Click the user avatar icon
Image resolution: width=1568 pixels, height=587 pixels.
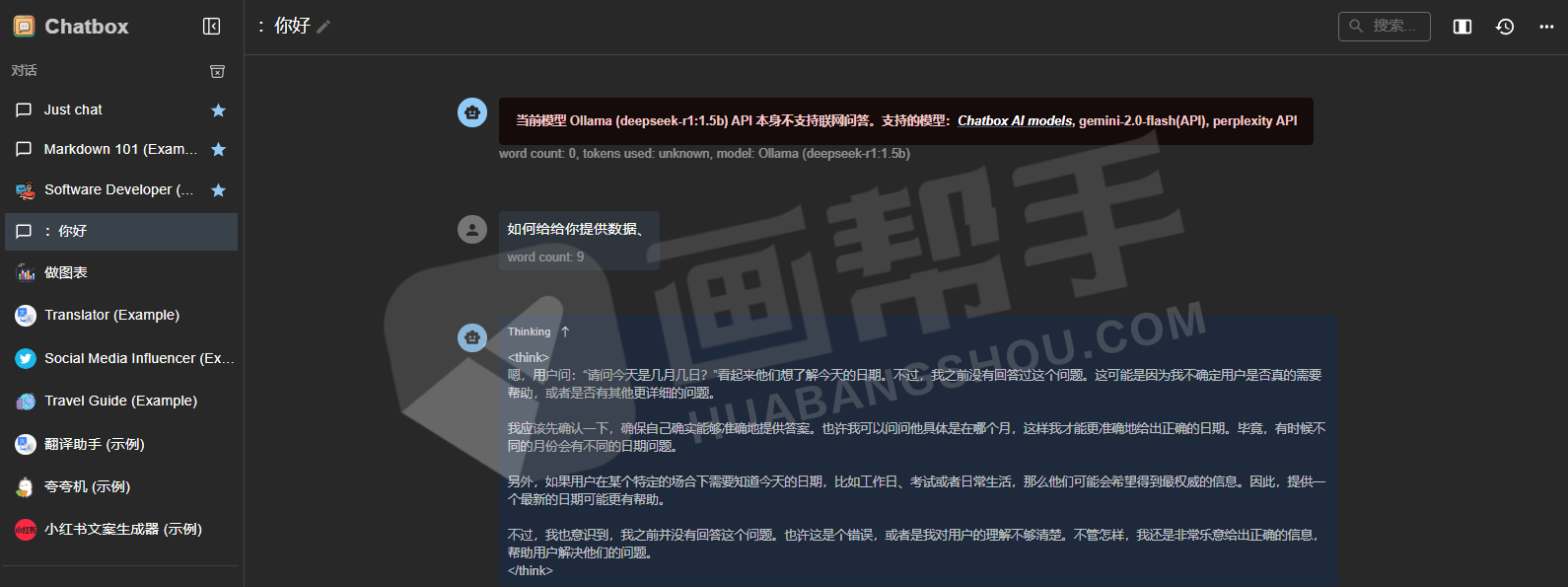[472, 229]
